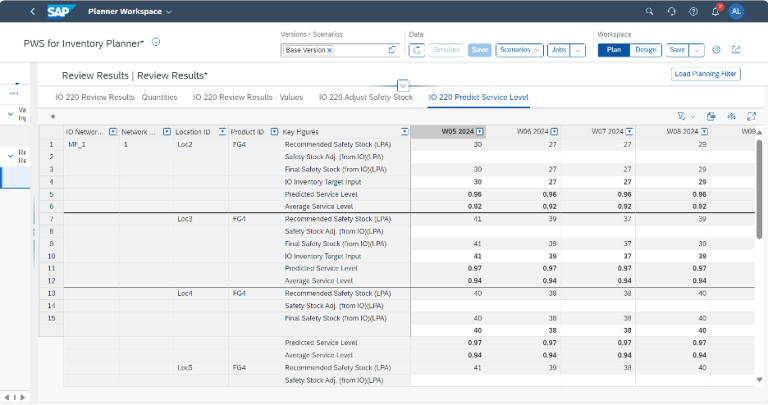Open the W05 2024 column filter dropdown
This screenshot has height=405, width=768.
480,132
